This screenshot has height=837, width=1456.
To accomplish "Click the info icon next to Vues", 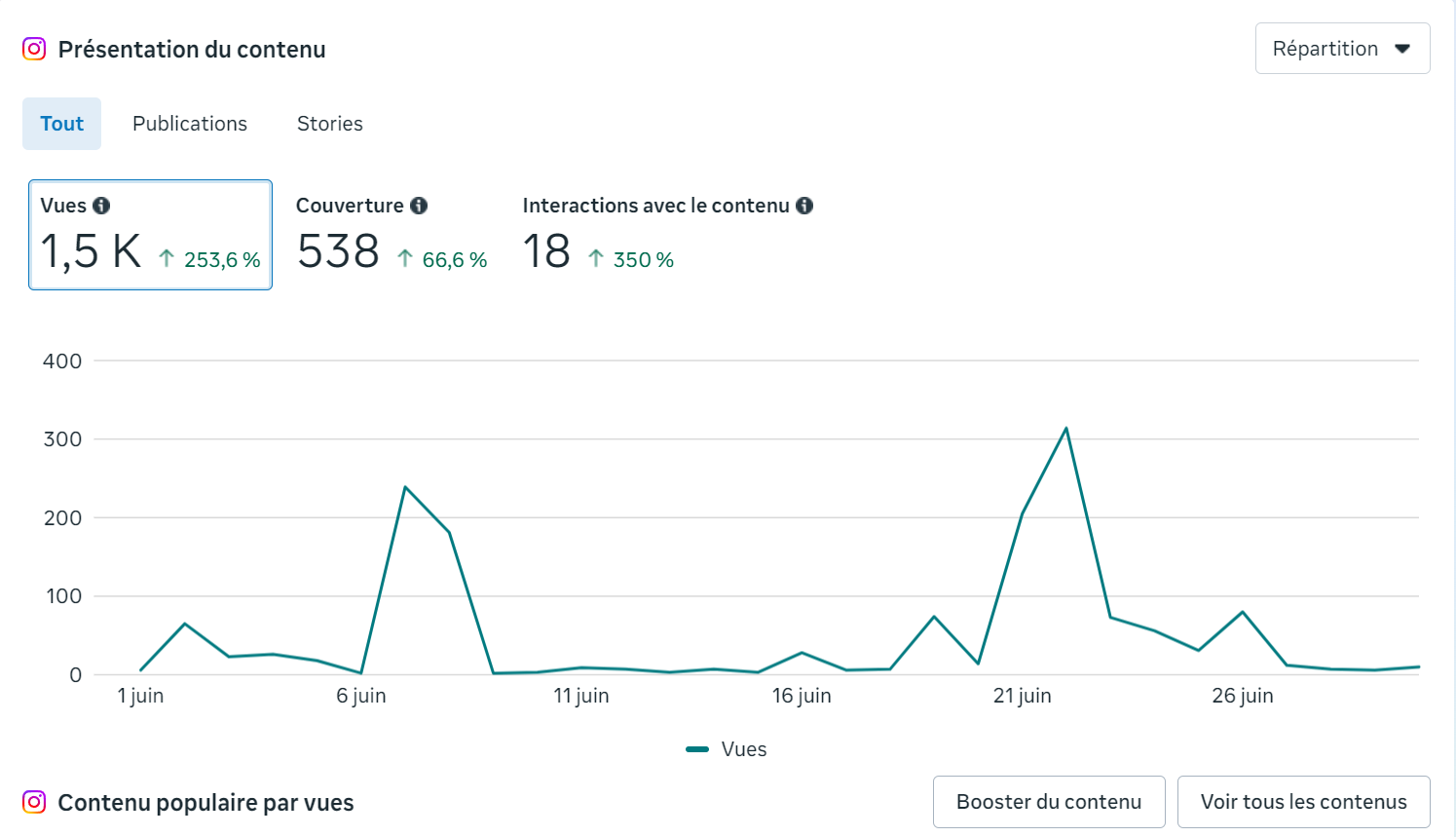I will (x=101, y=206).
